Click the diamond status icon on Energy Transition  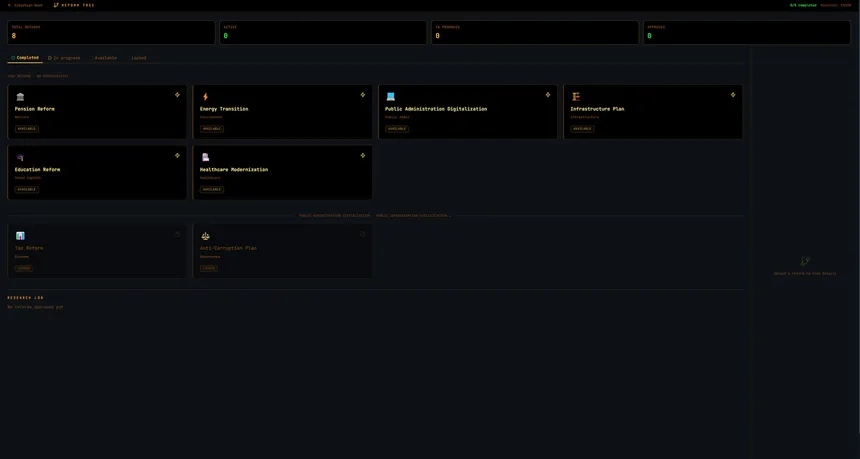click(x=363, y=95)
